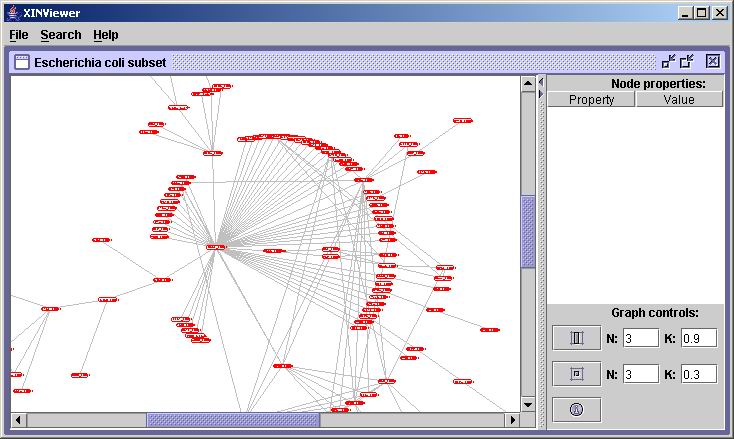
Task: Minimize the Escherichia coli subset internal frame
Action: click(x=668, y=61)
